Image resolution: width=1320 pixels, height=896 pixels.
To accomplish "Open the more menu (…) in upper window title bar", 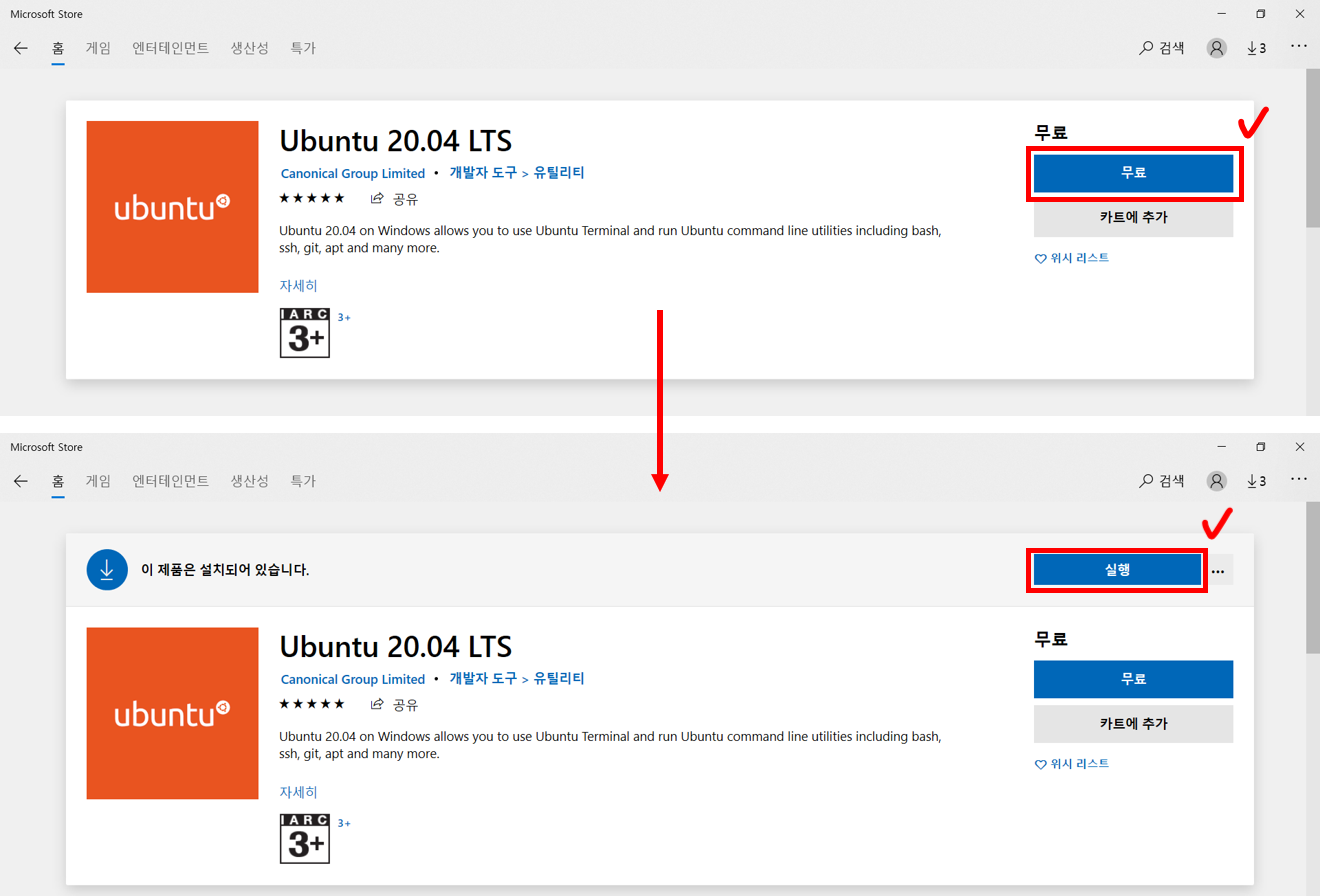I will coord(1299,46).
